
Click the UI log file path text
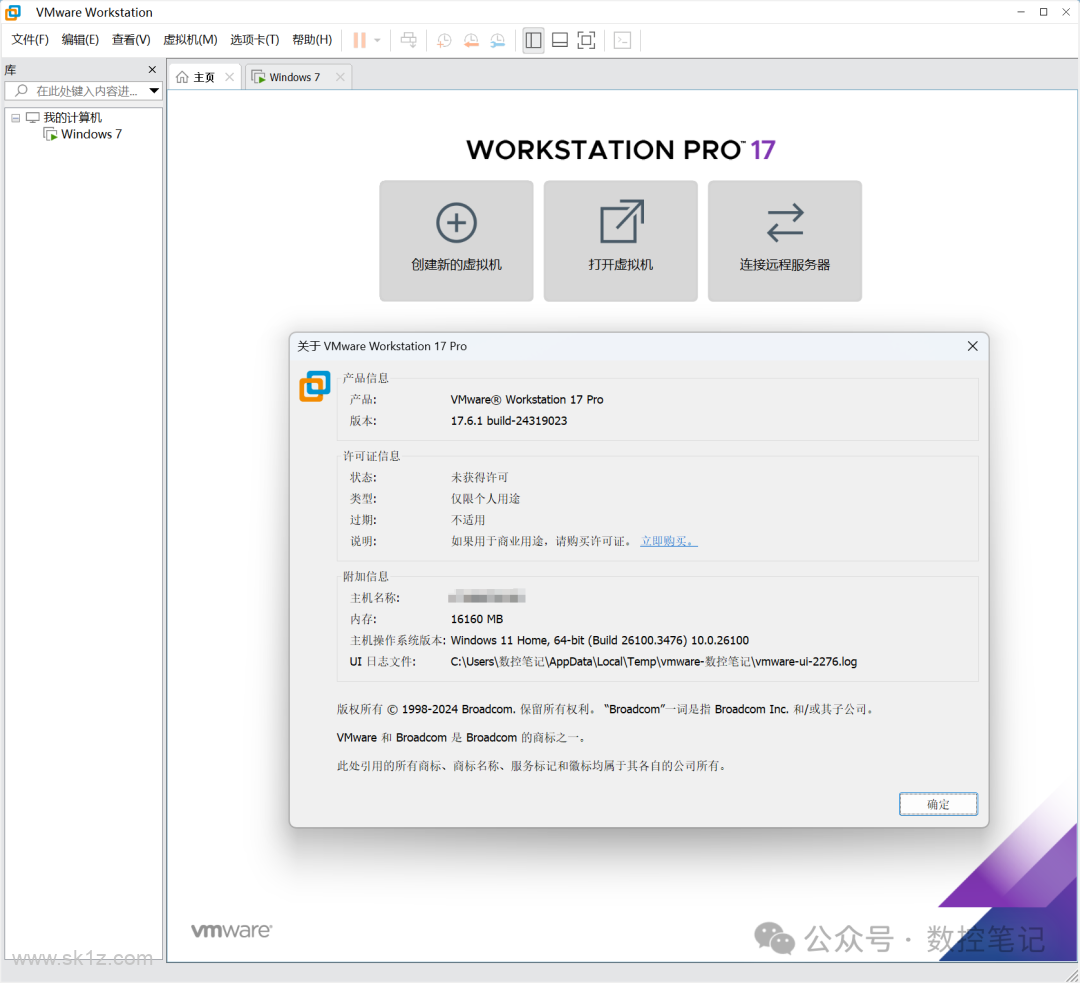pyautogui.click(x=654, y=662)
